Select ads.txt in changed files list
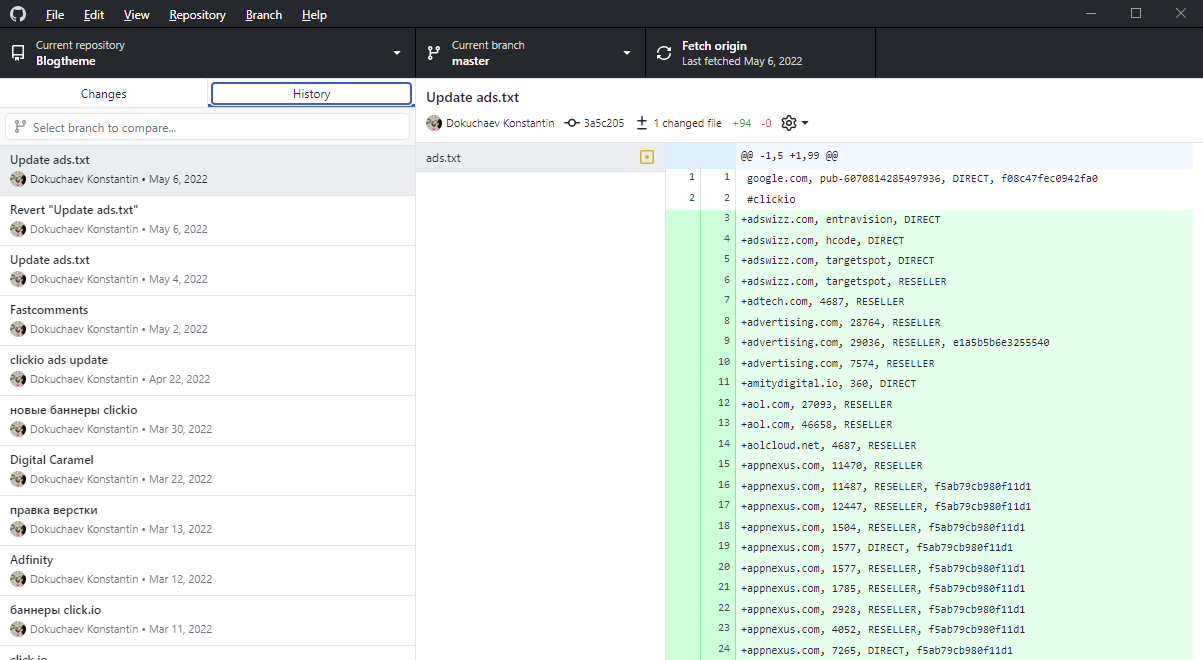 click(540, 157)
